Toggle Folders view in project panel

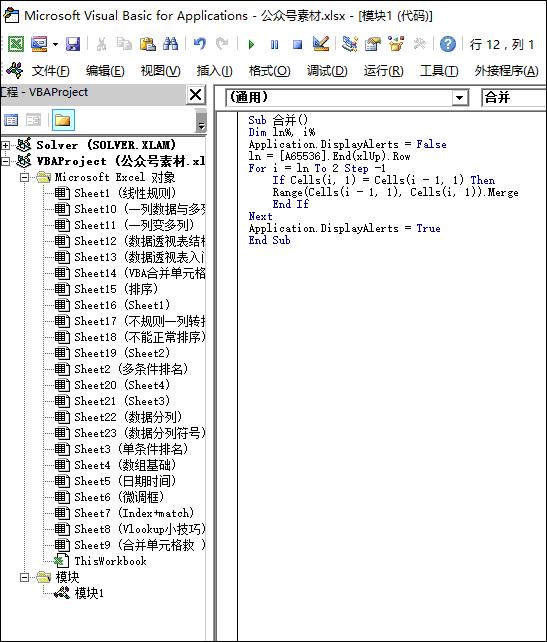tap(63, 120)
